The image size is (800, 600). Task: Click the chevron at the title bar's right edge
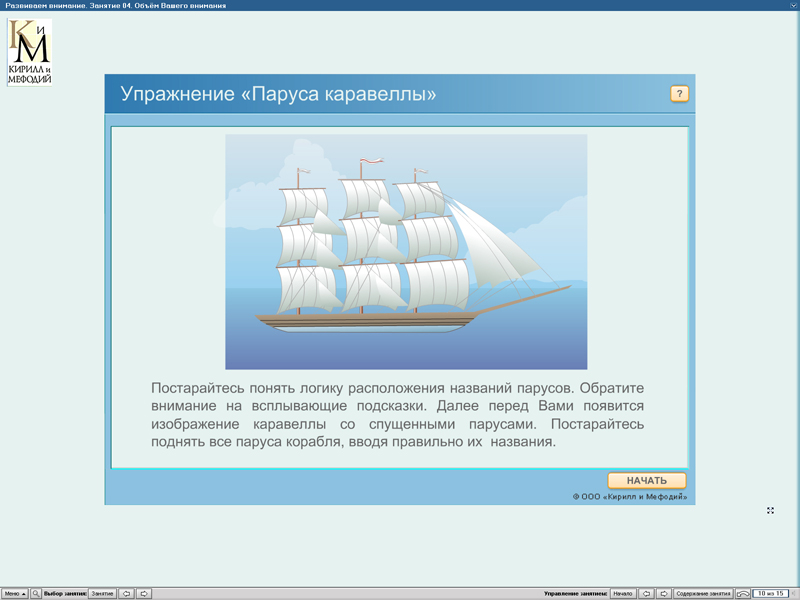pyautogui.click(x=792, y=4)
